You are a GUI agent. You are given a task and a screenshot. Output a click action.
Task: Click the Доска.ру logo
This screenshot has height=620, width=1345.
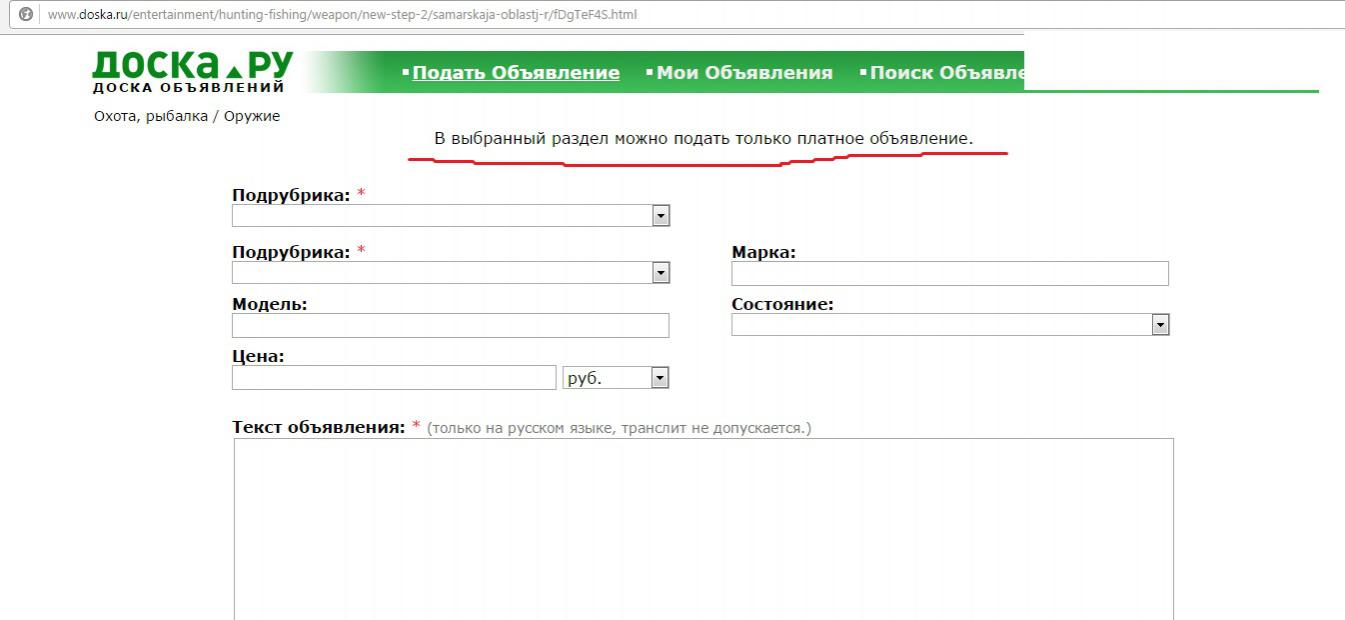click(x=192, y=72)
